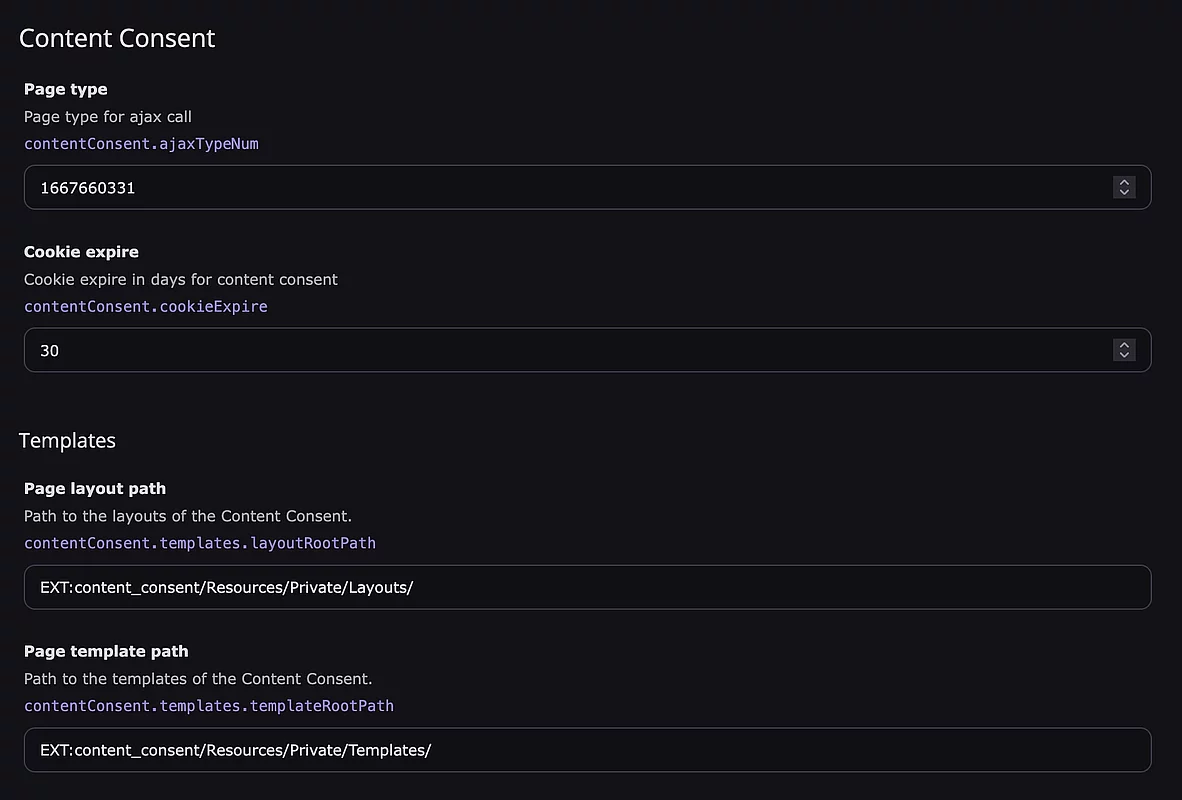Click 'Cookie expire in days for content consent' text
This screenshot has height=800, width=1182.
tap(181, 280)
